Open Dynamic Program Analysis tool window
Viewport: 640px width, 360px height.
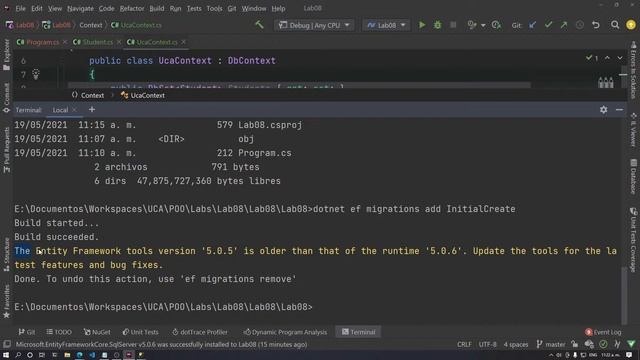tap(285, 332)
